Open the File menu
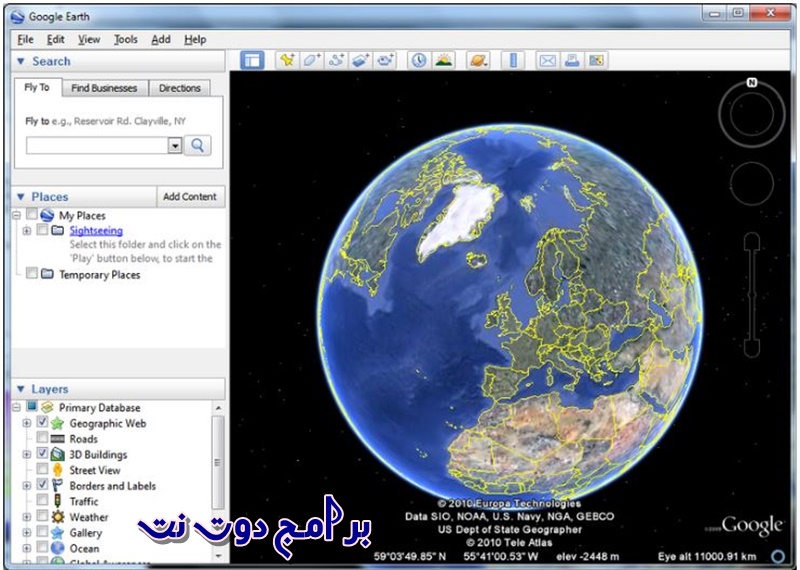Viewport: 800px width, 570px height. coord(26,39)
